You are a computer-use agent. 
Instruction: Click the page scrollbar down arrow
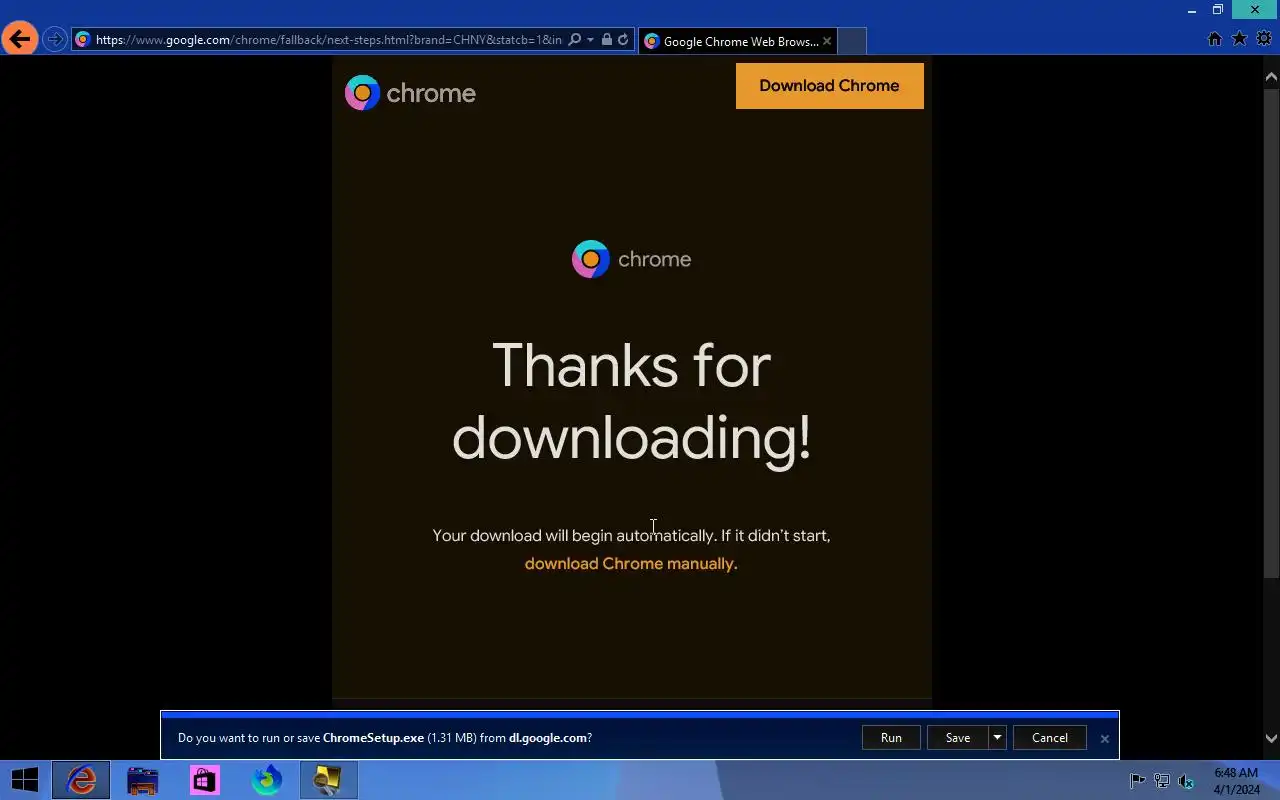tap(1272, 739)
